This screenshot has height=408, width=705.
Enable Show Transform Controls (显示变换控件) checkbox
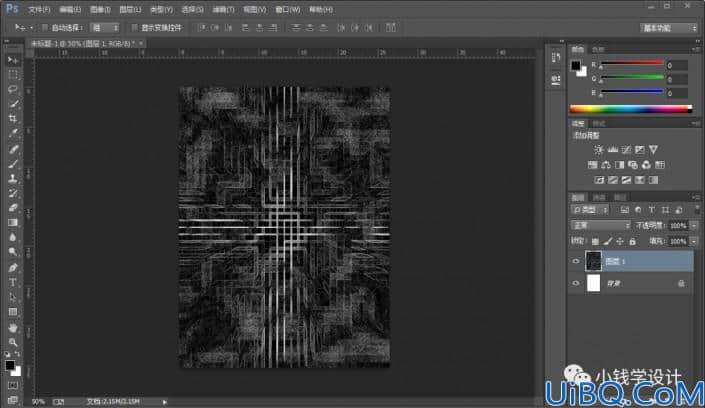pyautogui.click(x=134, y=27)
